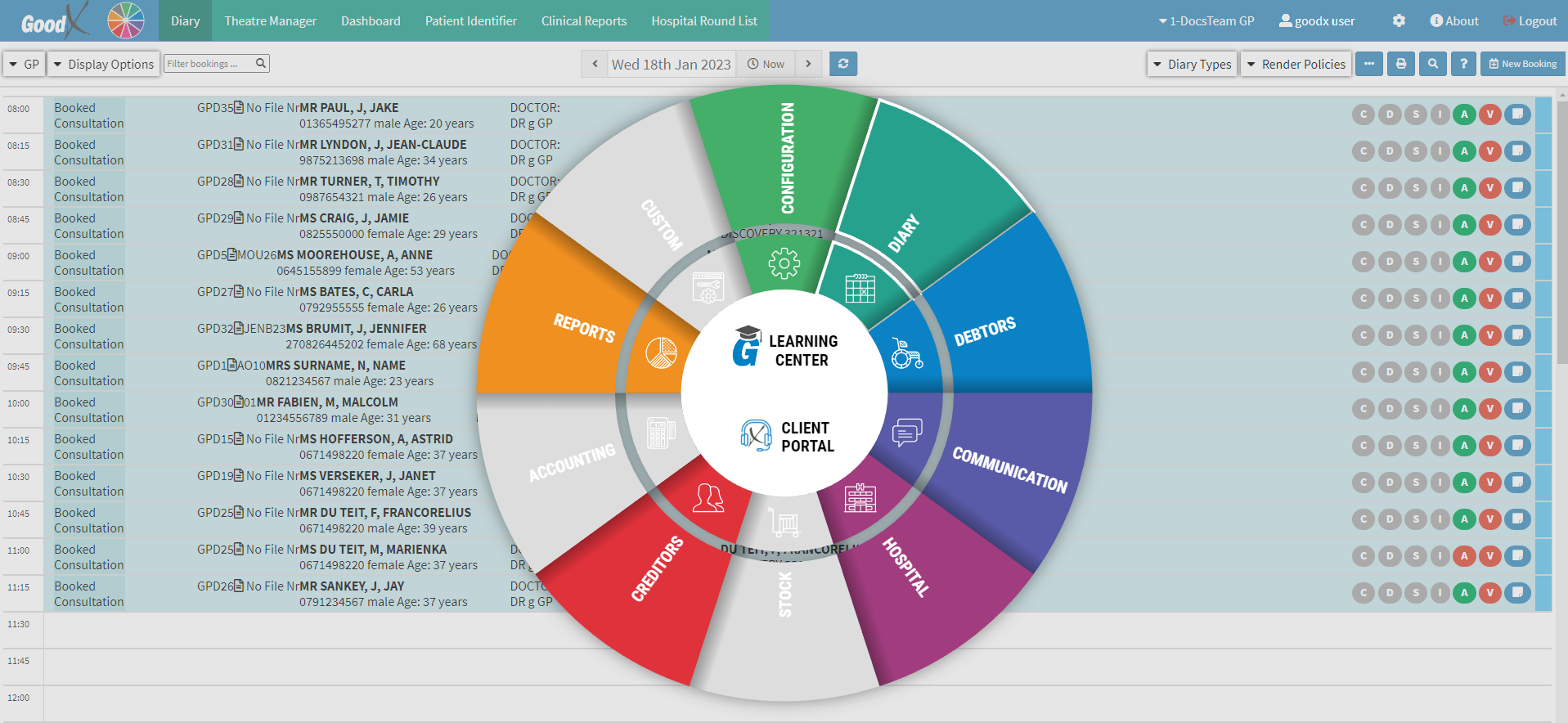
Task: Click the Creditors people icon
Action: coord(708,497)
